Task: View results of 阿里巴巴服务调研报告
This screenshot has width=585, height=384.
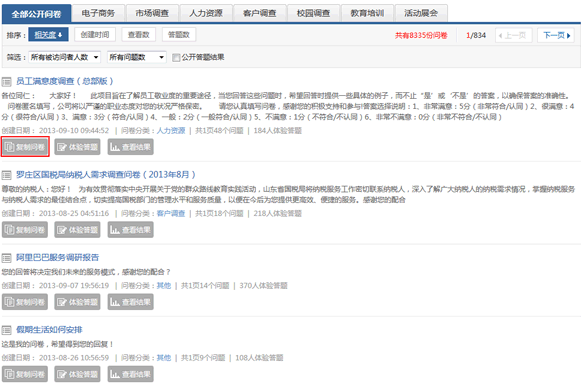Action: [131, 302]
